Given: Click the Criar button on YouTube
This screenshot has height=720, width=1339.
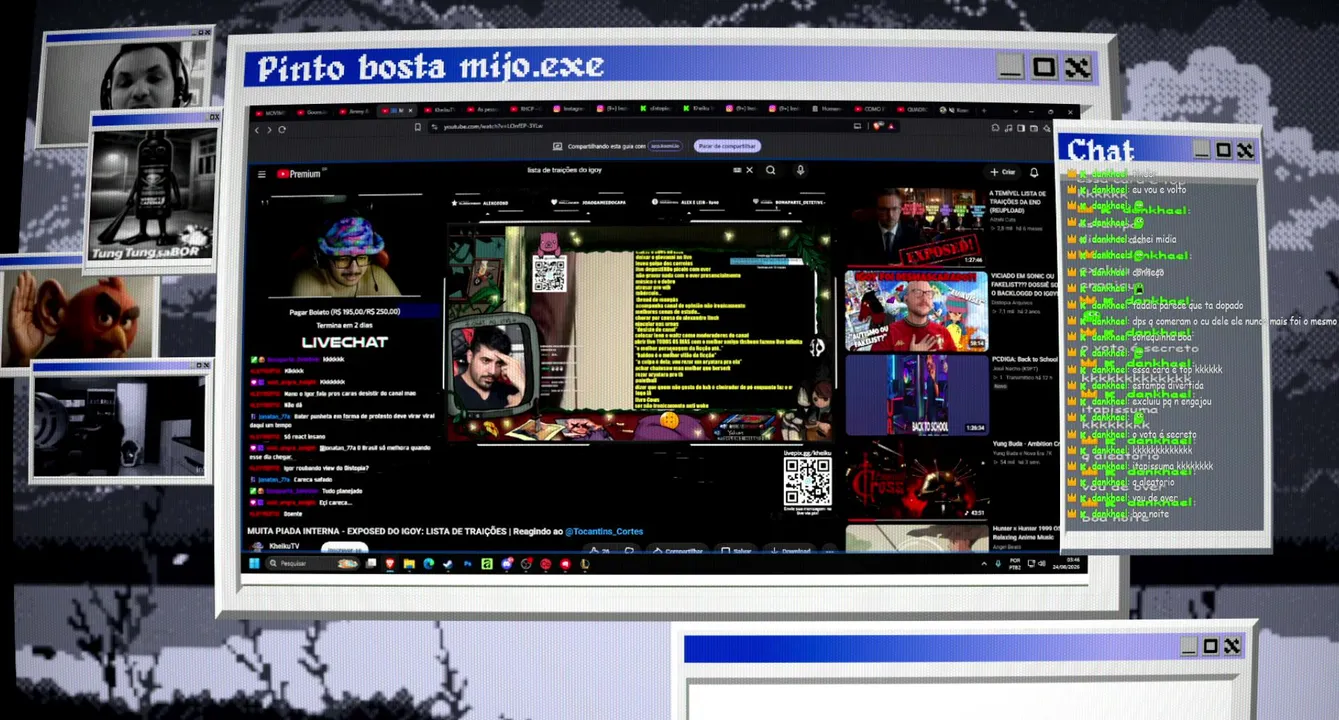Looking at the screenshot, I should pos(1002,172).
